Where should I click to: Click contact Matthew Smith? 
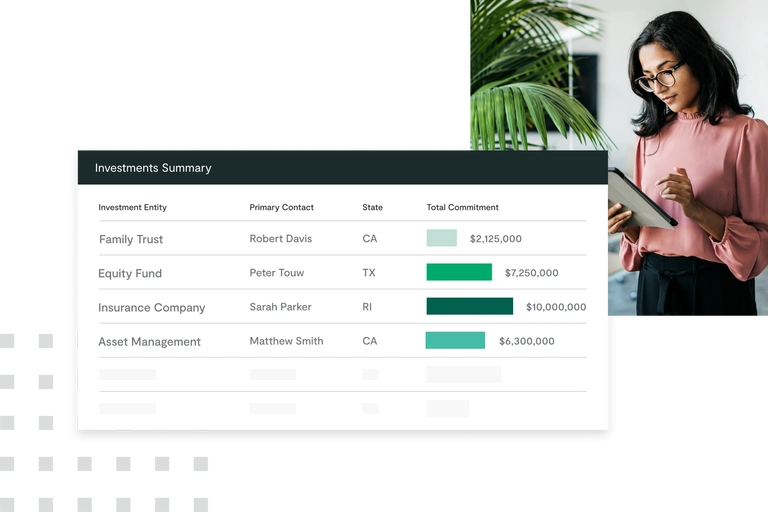tap(286, 341)
